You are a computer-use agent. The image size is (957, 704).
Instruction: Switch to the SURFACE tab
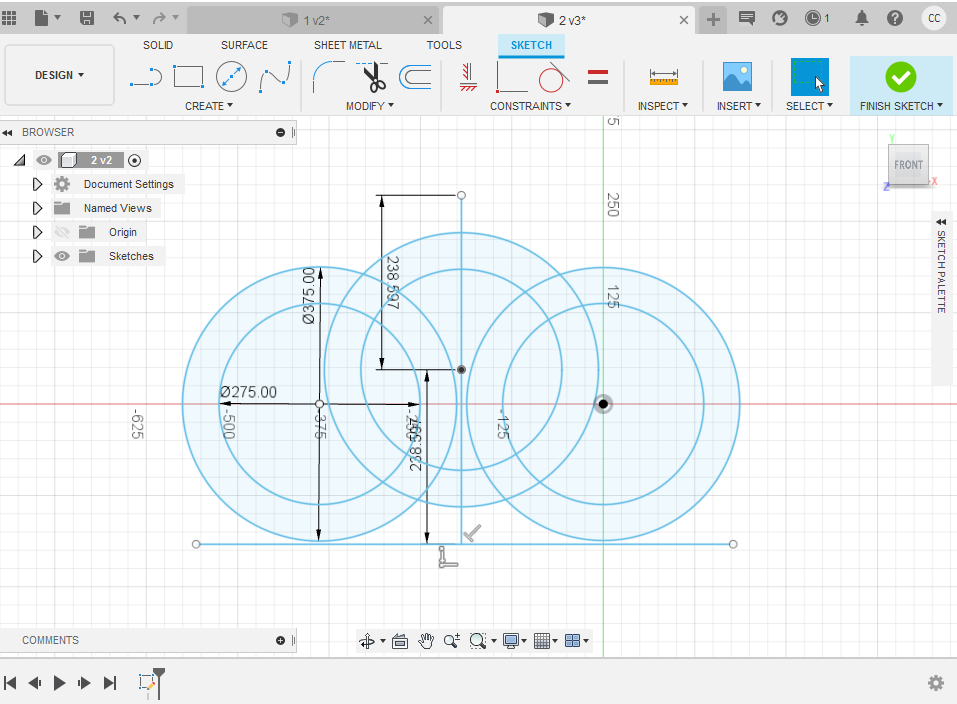click(x=244, y=45)
